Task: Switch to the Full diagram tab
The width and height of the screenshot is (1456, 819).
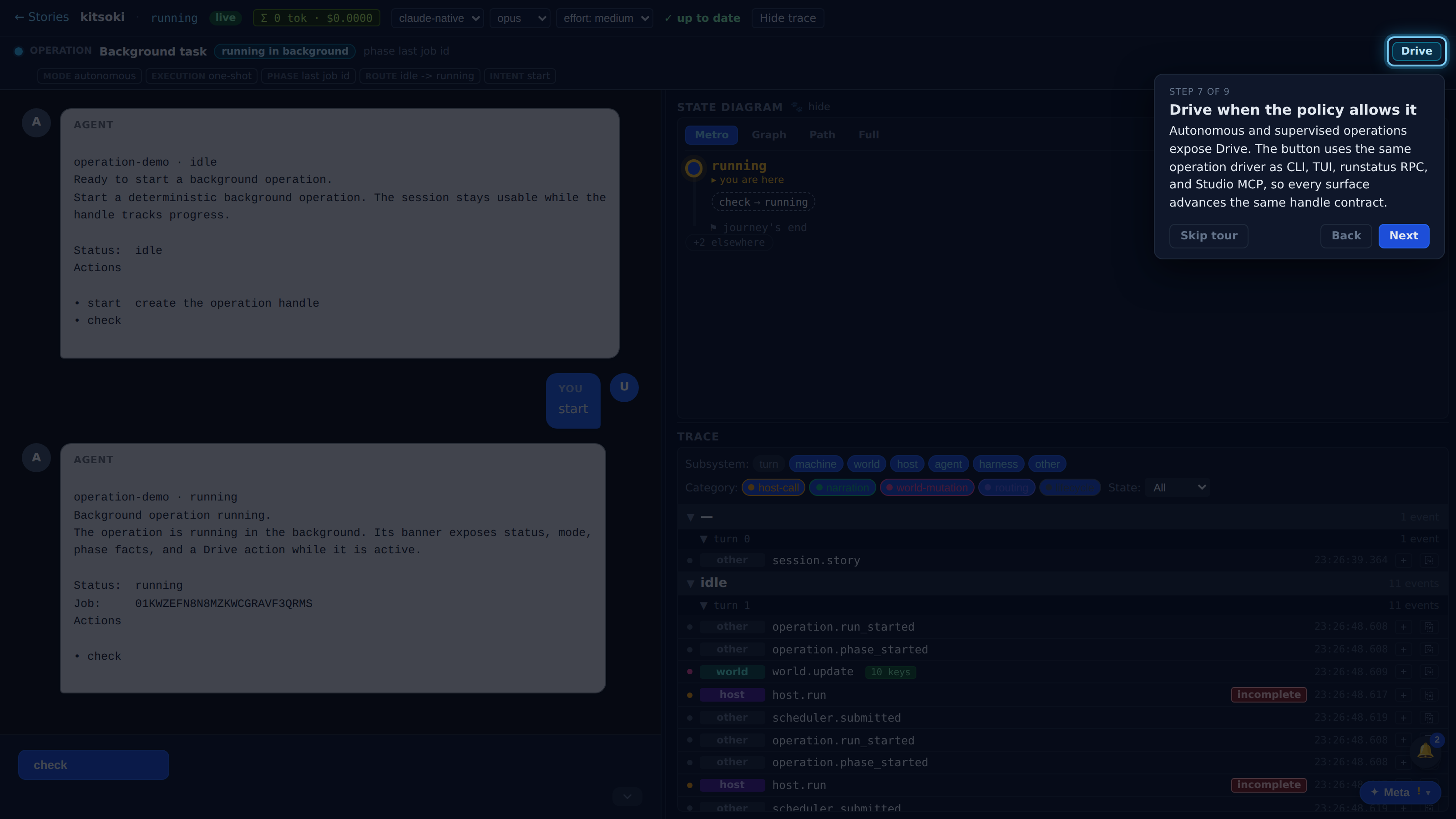Action: 868,135
